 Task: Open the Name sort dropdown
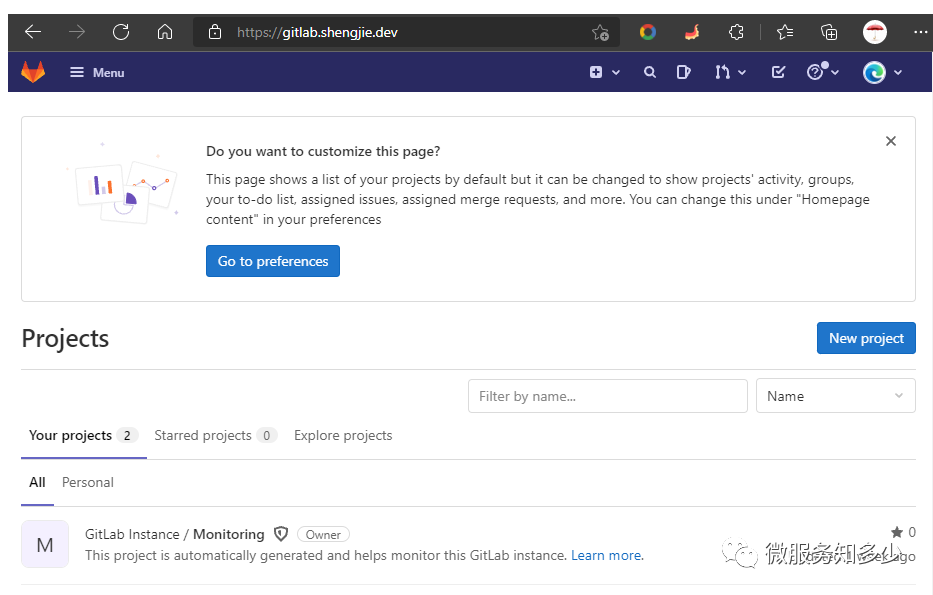click(x=835, y=396)
